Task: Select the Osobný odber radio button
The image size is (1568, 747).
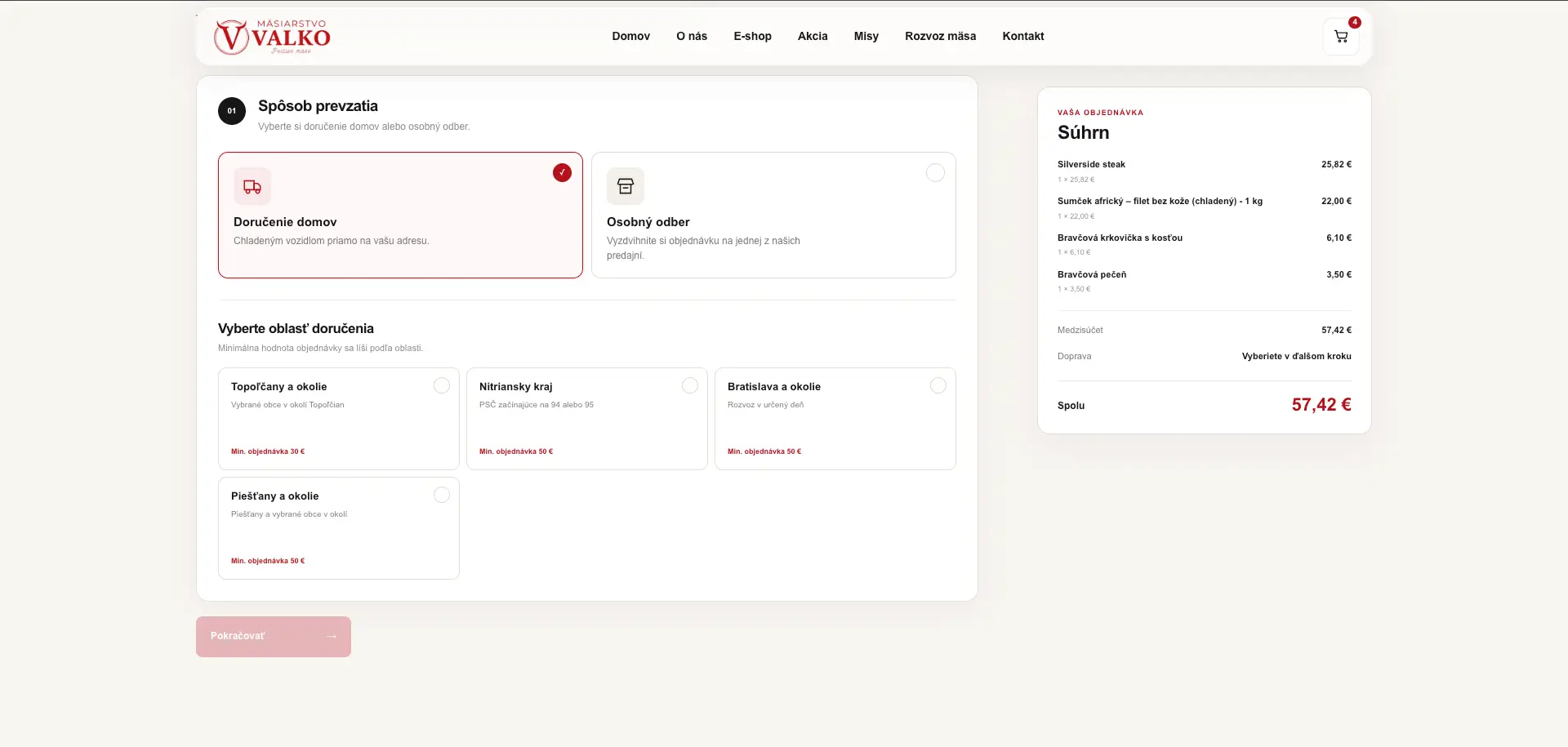Action: 935,172
